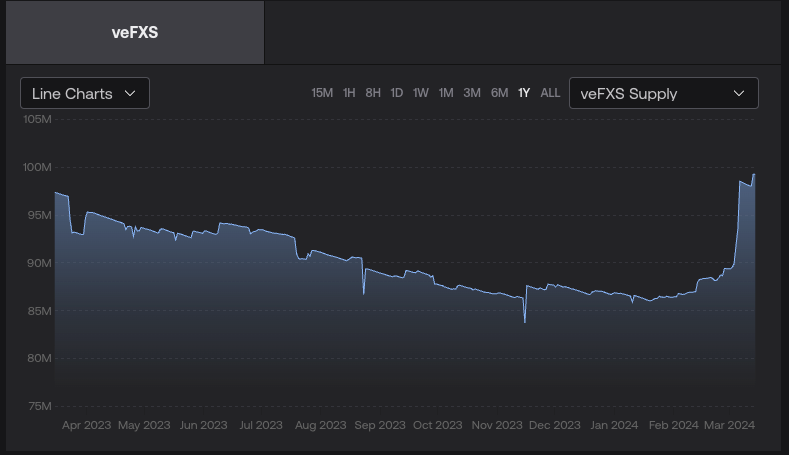Click the Dec 2023 axis label
The image size is (789, 455).
tap(555, 425)
